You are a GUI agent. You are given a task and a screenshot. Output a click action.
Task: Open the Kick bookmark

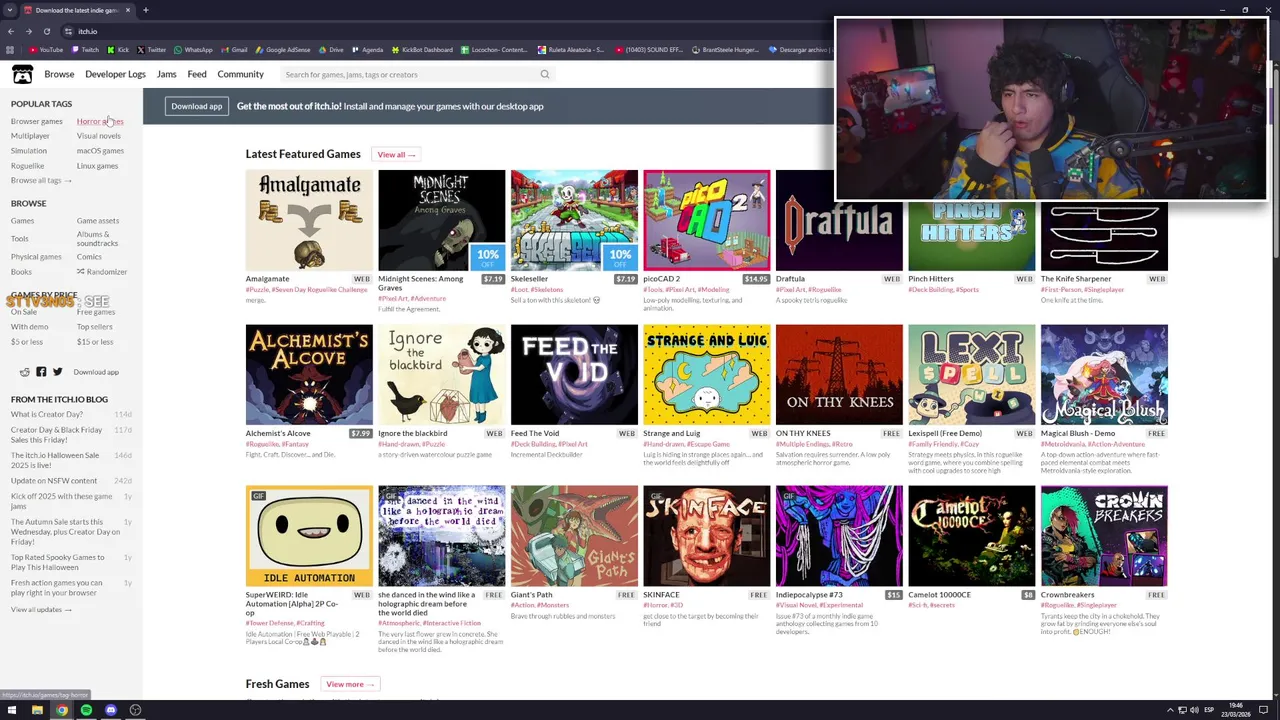(x=118, y=49)
